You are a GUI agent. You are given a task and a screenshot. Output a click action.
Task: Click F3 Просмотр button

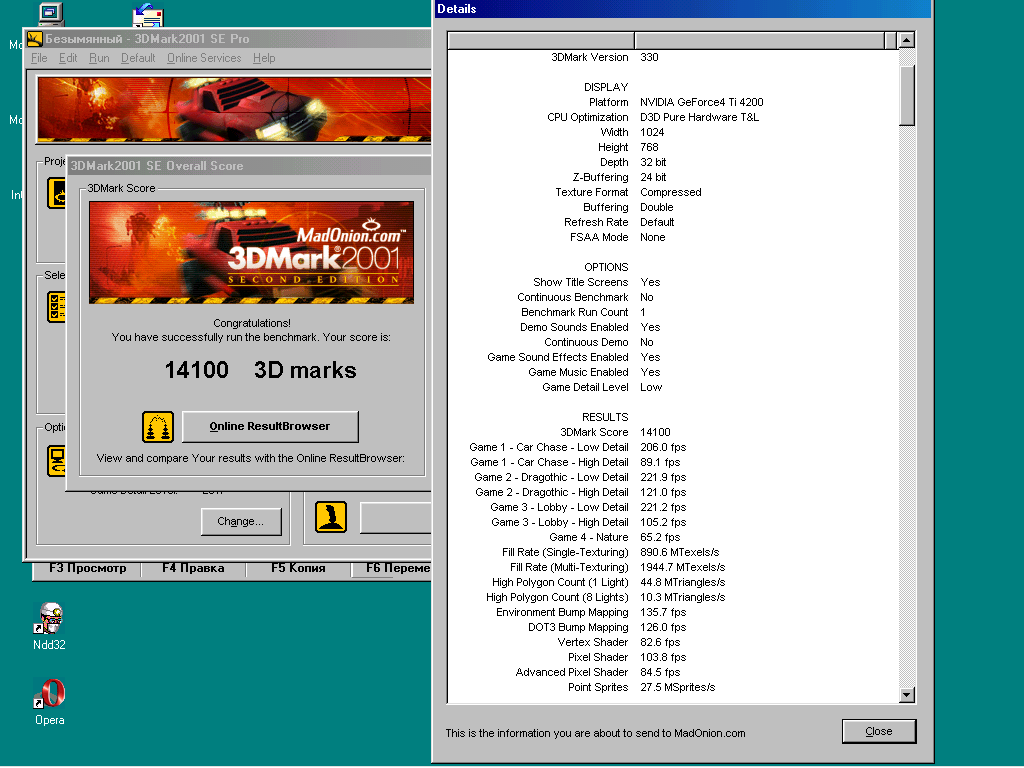coord(88,568)
